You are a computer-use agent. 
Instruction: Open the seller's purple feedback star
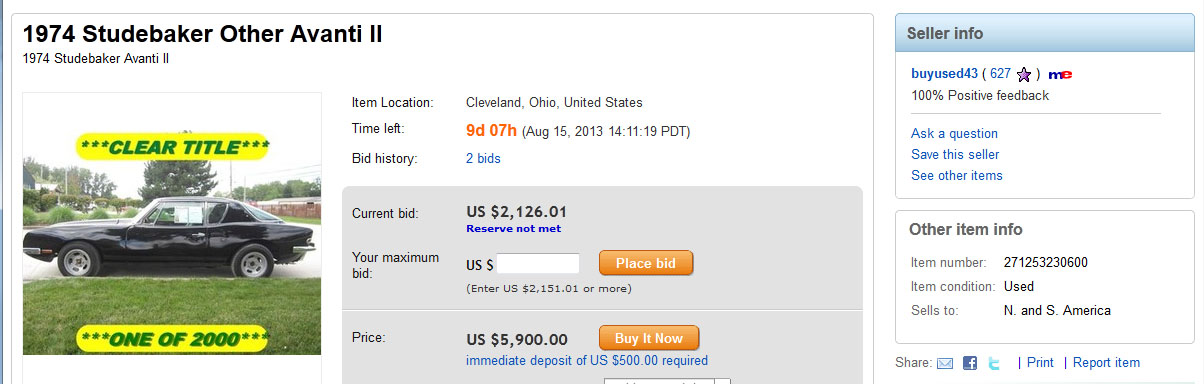coord(1024,74)
